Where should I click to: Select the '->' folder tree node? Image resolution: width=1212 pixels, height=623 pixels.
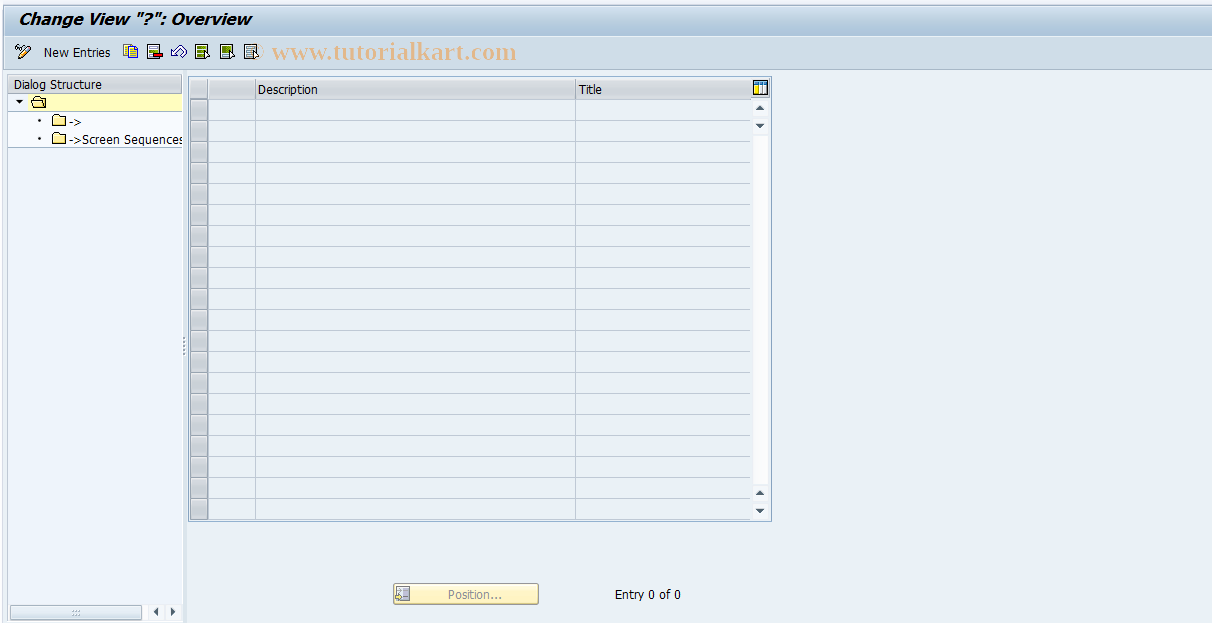[67, 121]
